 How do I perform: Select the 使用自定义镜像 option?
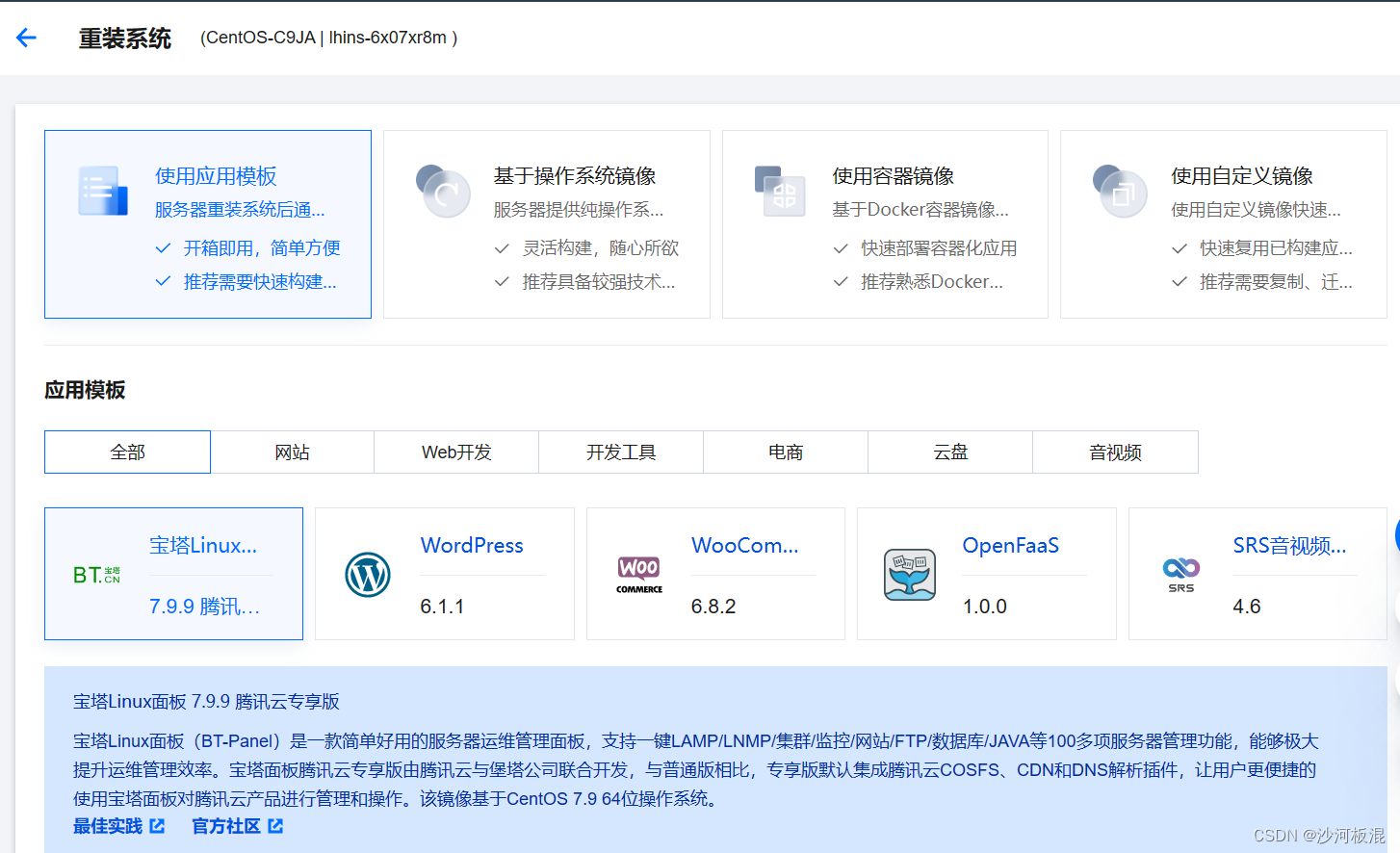tap(1224, 224)
